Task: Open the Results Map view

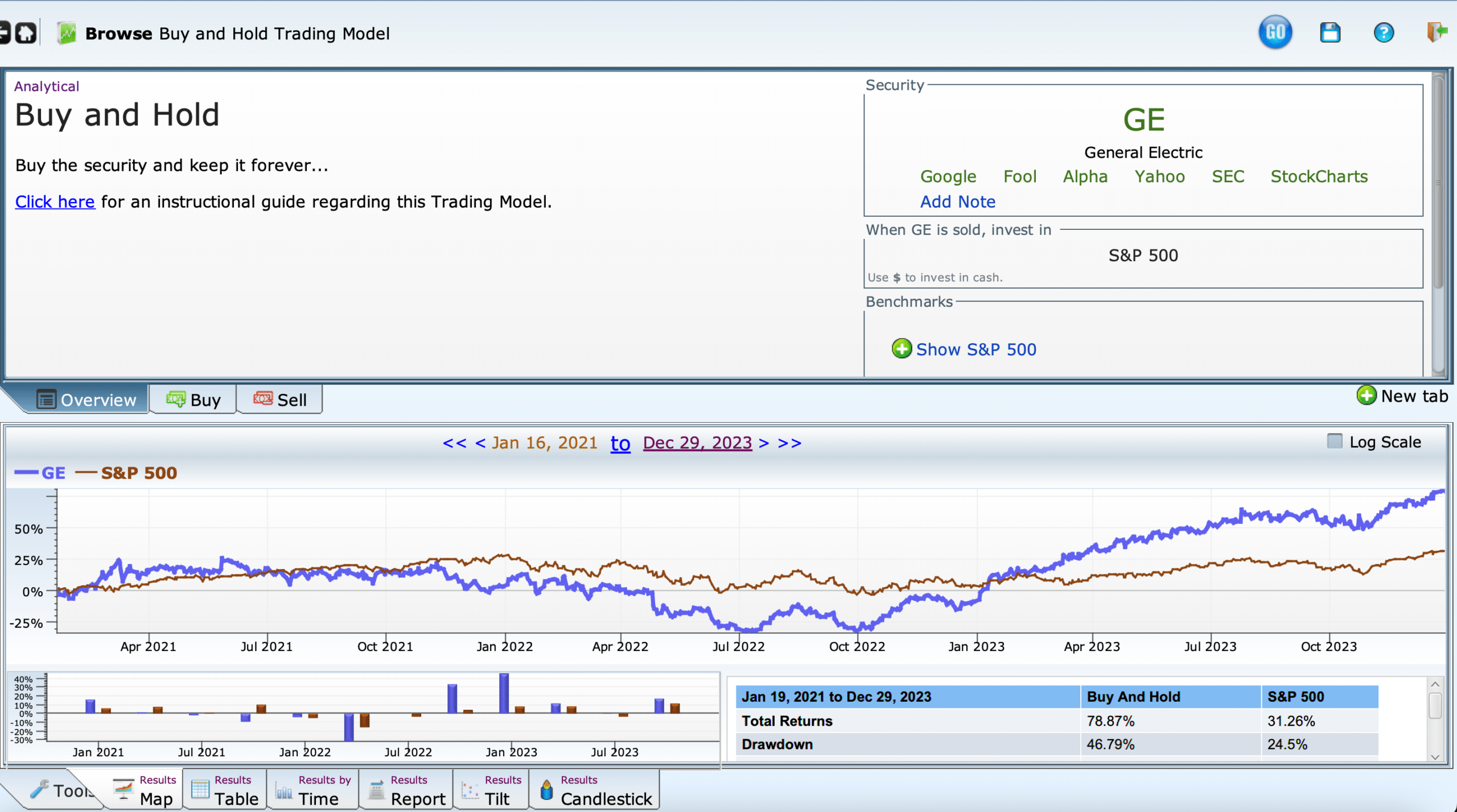Action: tap(142, 789)
